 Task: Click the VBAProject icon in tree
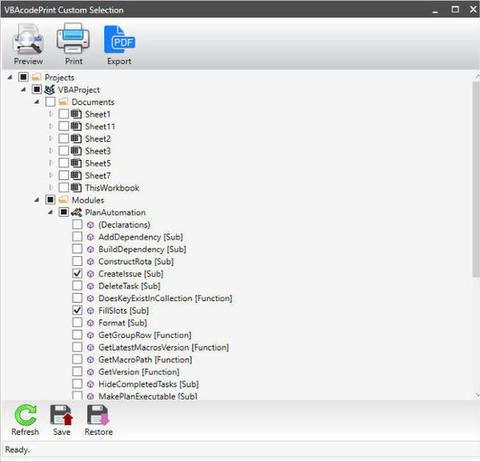(x=50, y=90)
